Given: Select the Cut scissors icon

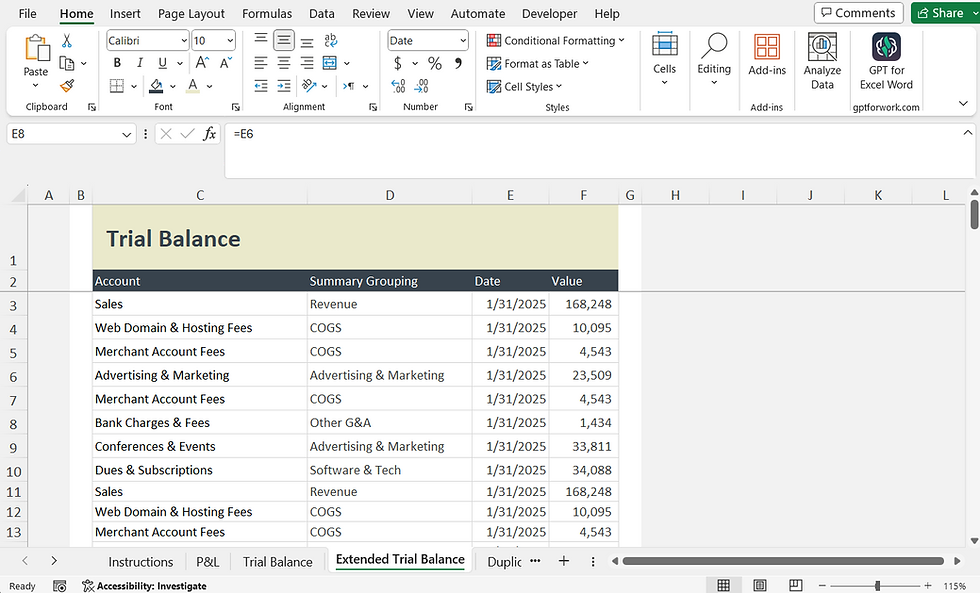Looking at the screenshot, I should click(x=66, y=41).
